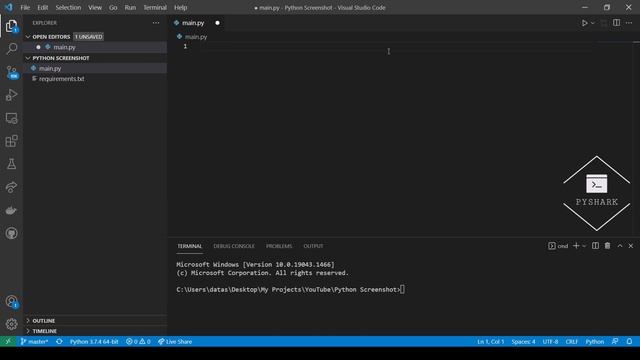
Task: Select the main.py editor tab
Action: point(193,23)
